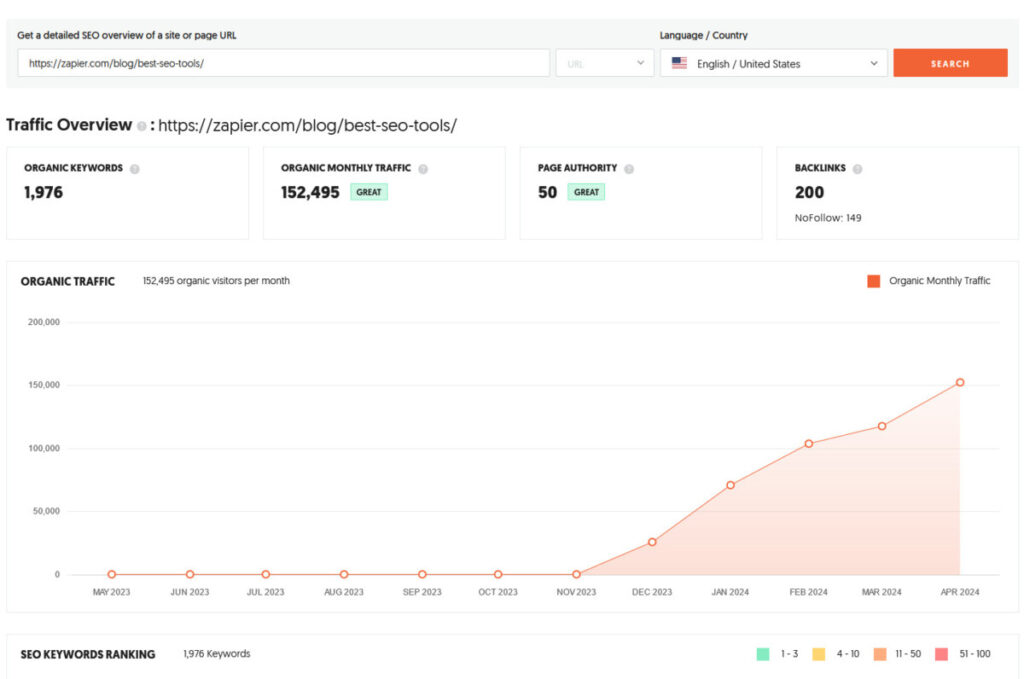Select the NOV 2023 data point on chart
The height and width of the screenshot is (679, 1024).
(x=576, y=575)
